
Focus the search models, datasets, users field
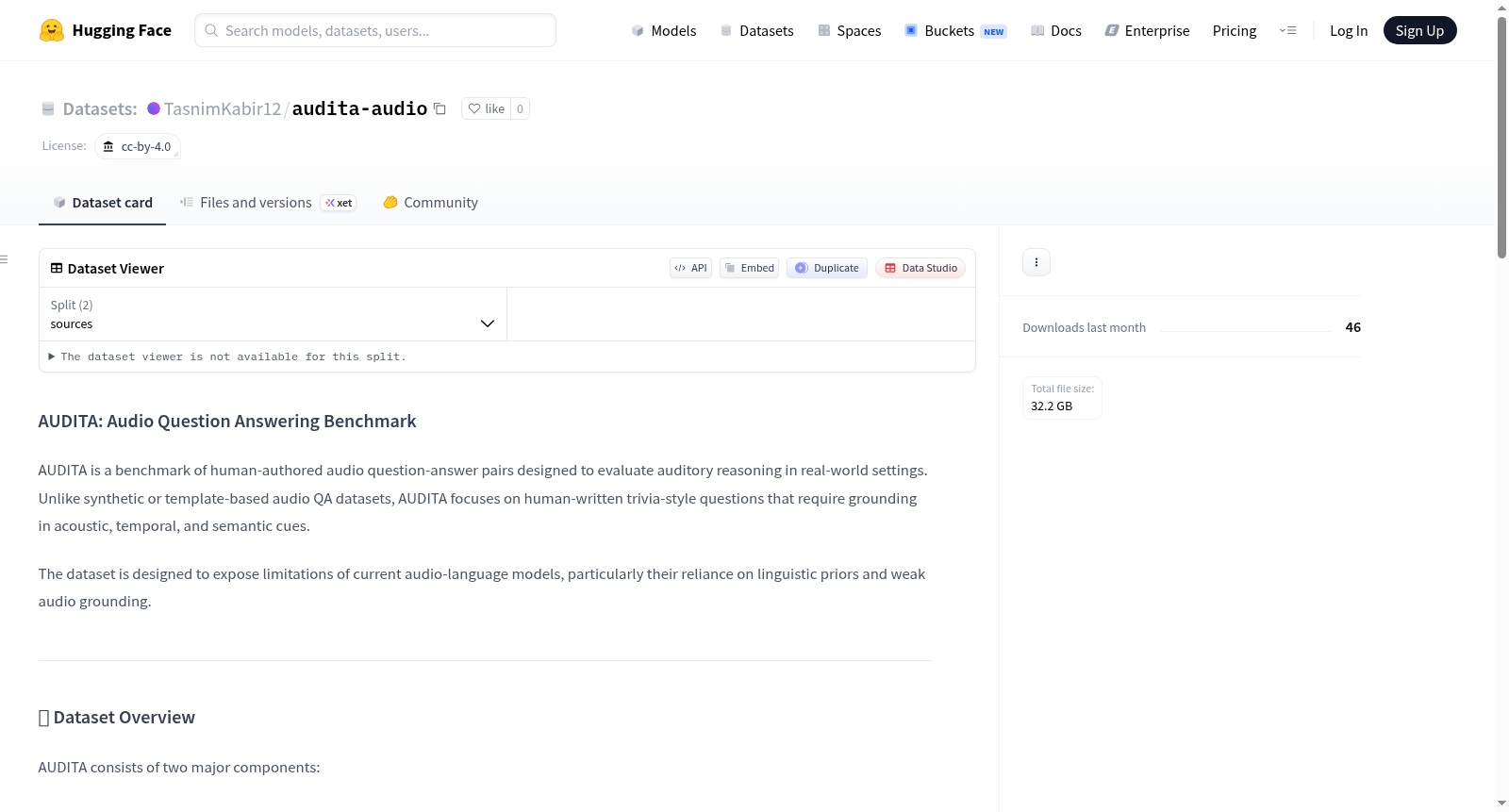pyautogui.click(x=375, y=30)
